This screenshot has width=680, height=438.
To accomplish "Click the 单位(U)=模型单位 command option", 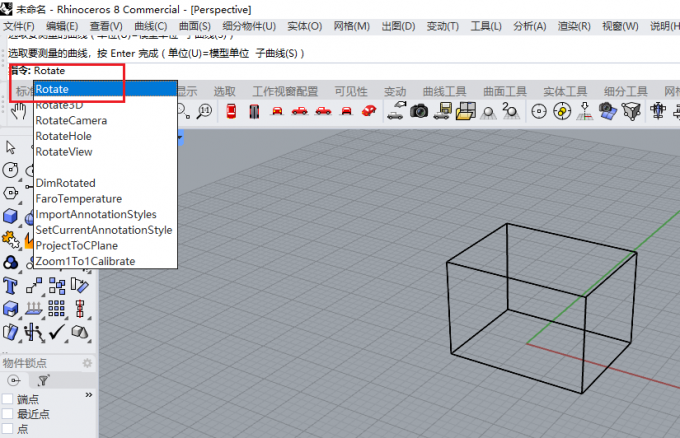I will click(208, 53).
